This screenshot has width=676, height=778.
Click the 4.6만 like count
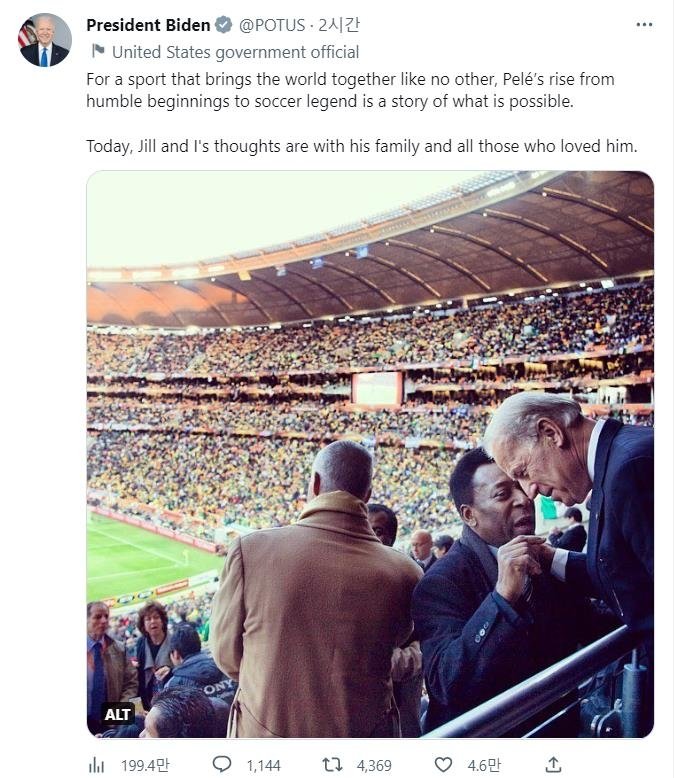pyautogui.click(x=484, y=765)
